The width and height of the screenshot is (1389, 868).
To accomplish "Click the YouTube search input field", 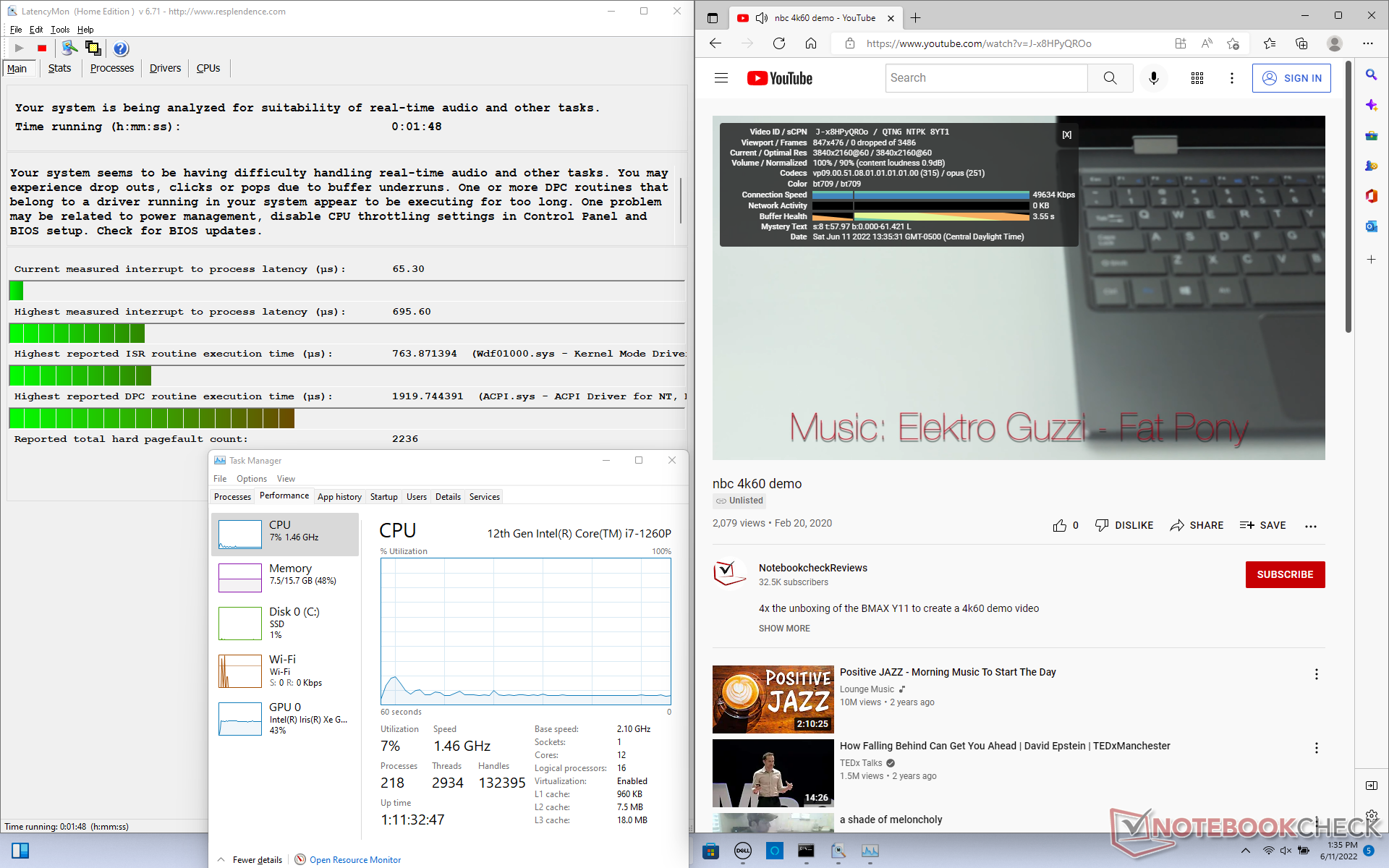I will (986, 78).
